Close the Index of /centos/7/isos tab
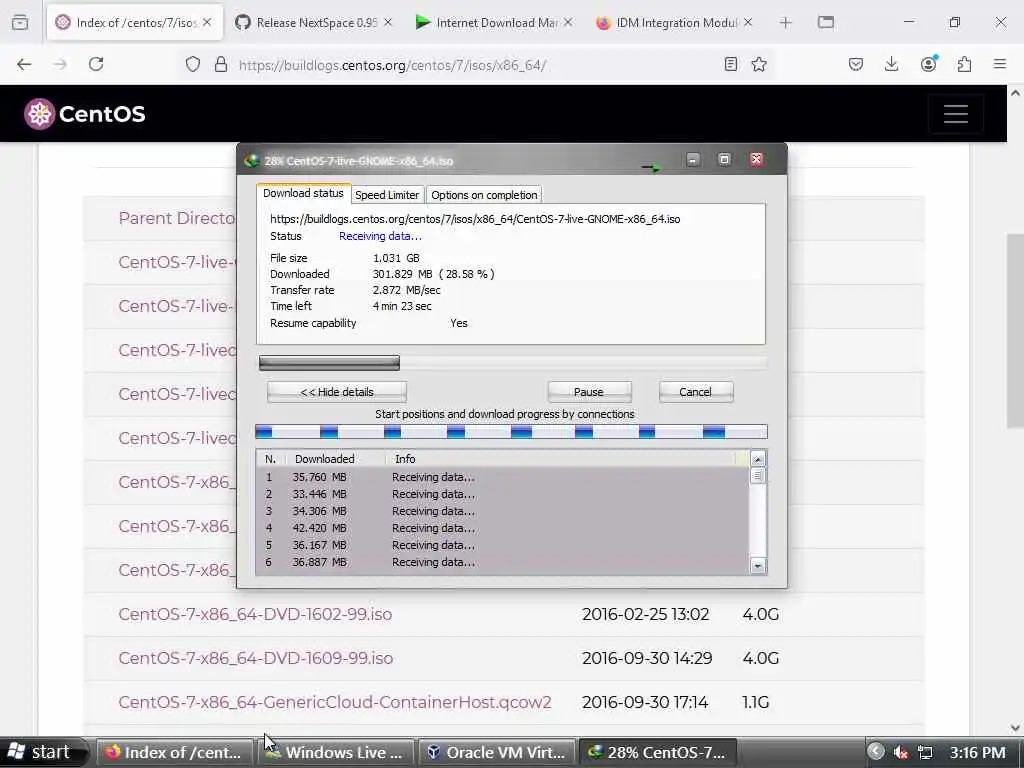1024x768 pixels. point(207,22)
